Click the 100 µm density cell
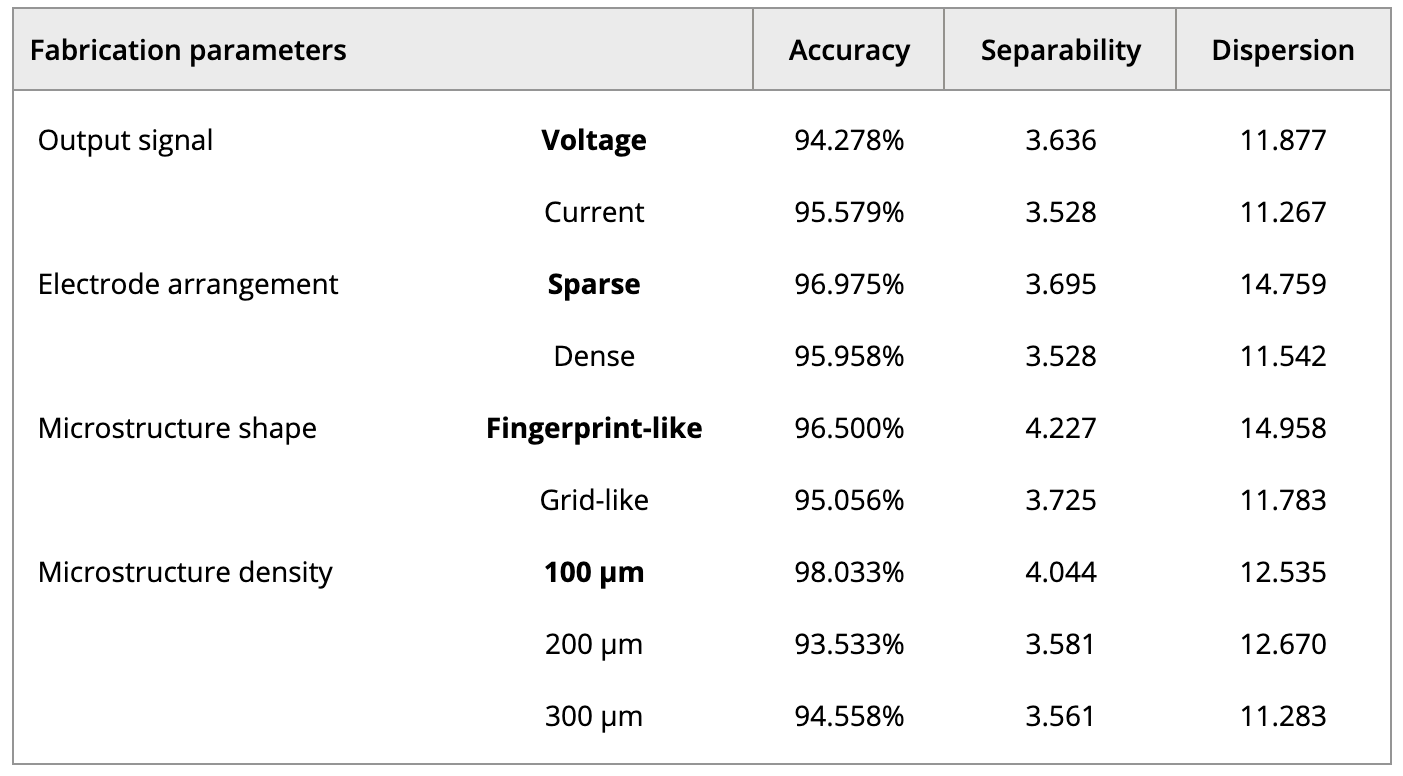The width and height of the screenshot is (1403, 776). 594,572
